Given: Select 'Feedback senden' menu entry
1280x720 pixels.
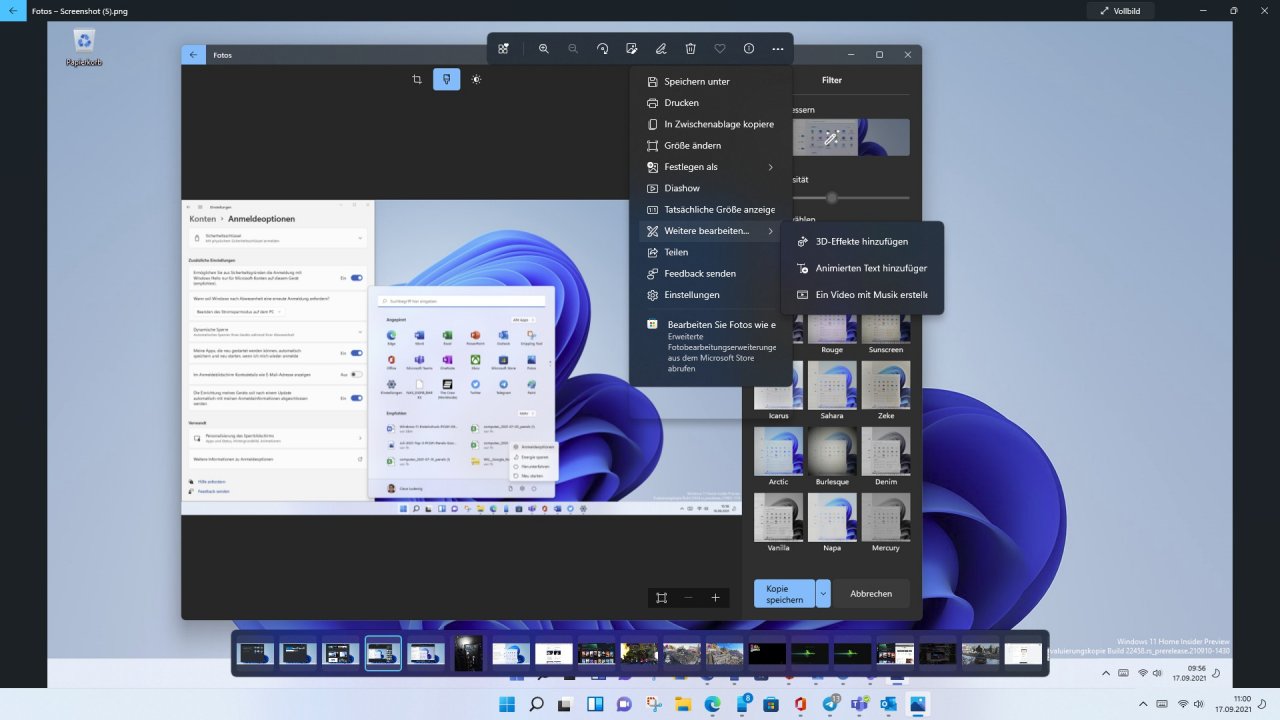Looking at the screenshot, I should 711,273.
